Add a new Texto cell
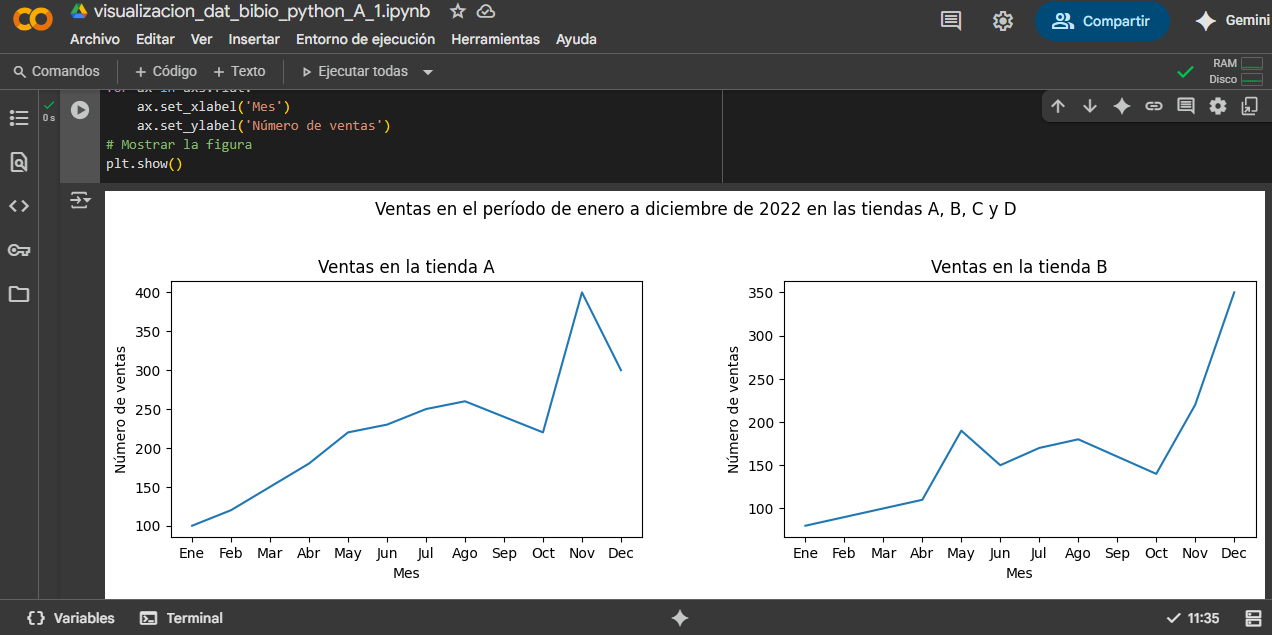 coord(239,71)
